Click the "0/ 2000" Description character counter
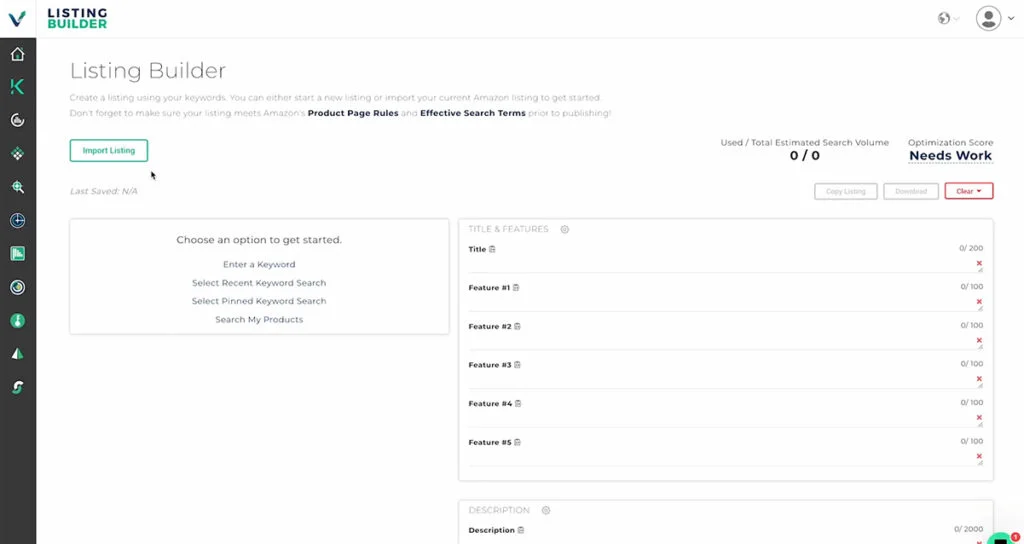 tap(968, 530)
